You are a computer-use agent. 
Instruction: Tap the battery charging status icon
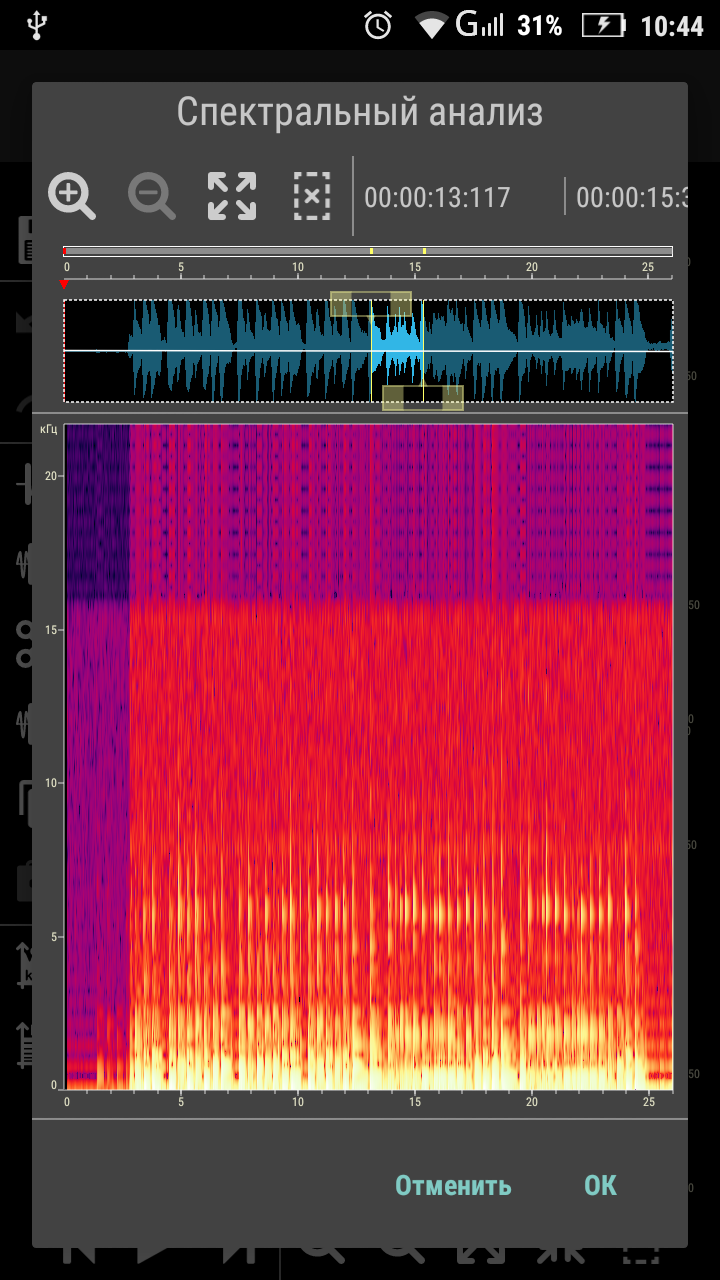[602, 25]
